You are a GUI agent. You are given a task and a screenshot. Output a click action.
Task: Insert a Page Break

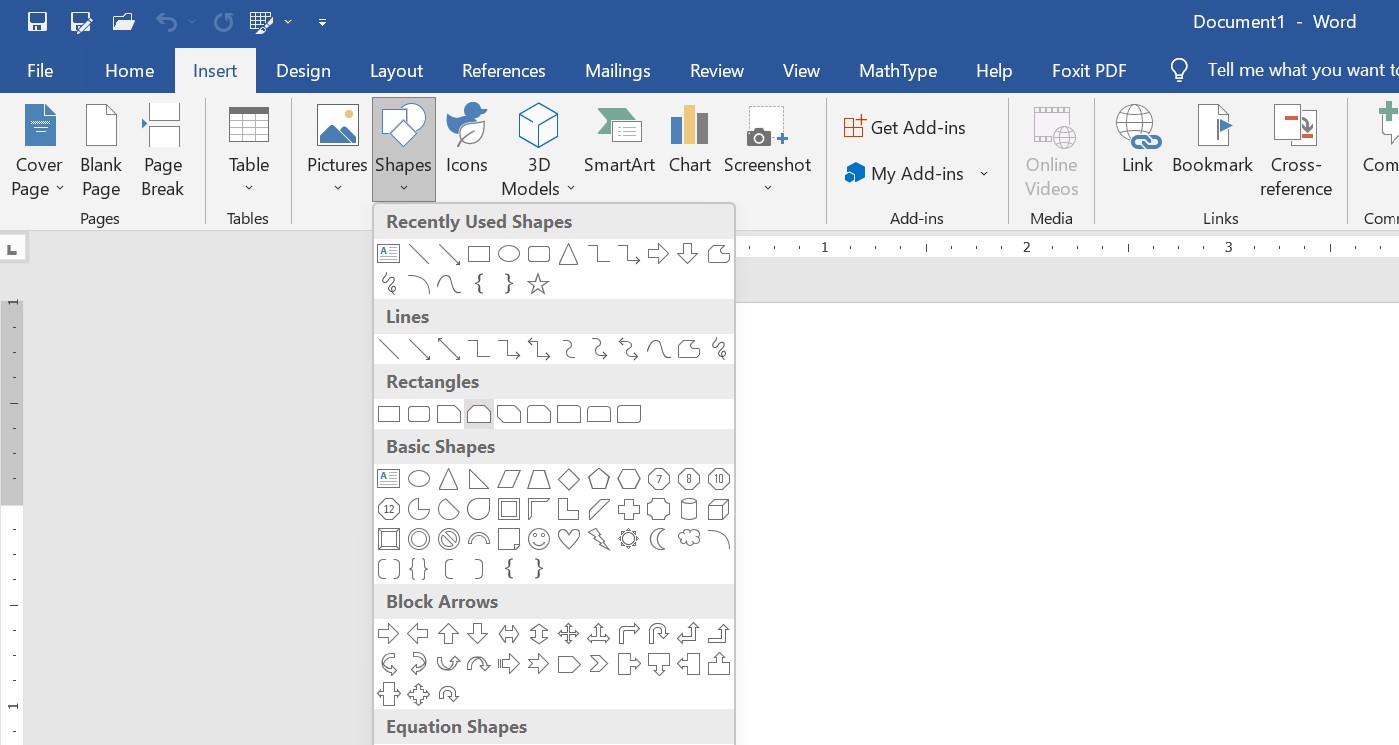click(x=162, y=149)
